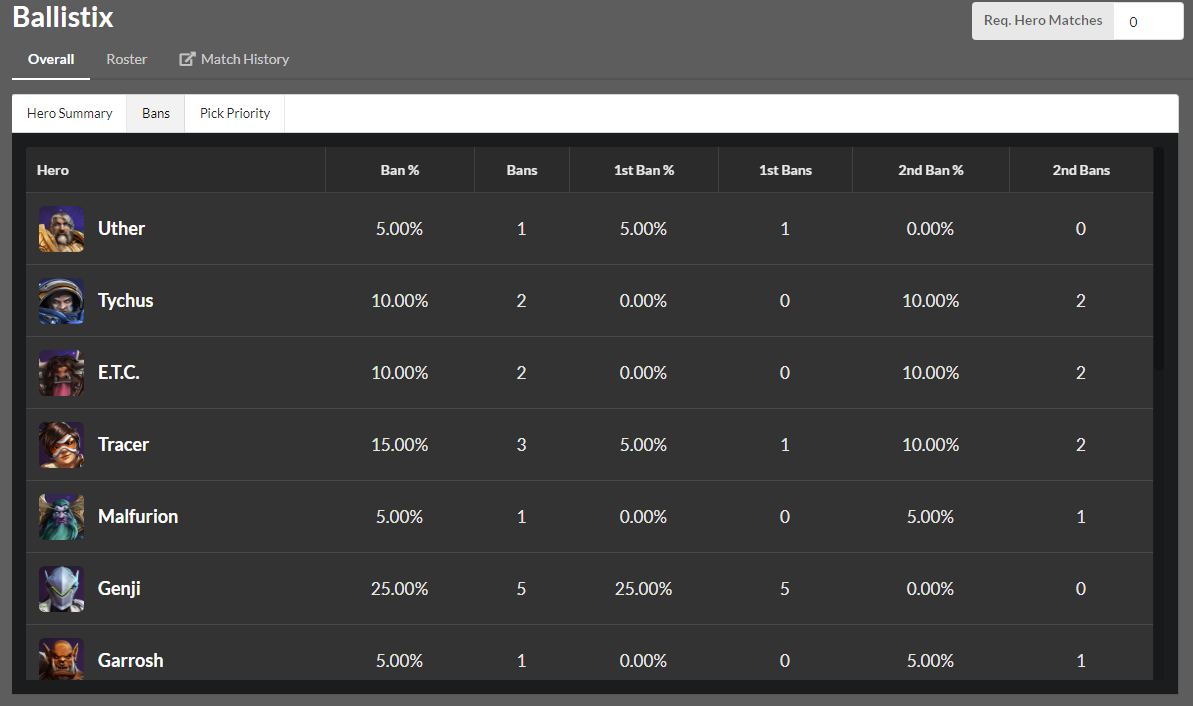This screenshot has width=1193, height=706.
Task: Click Uther's 5.00% 1st Ban % value
Action: 643,228
